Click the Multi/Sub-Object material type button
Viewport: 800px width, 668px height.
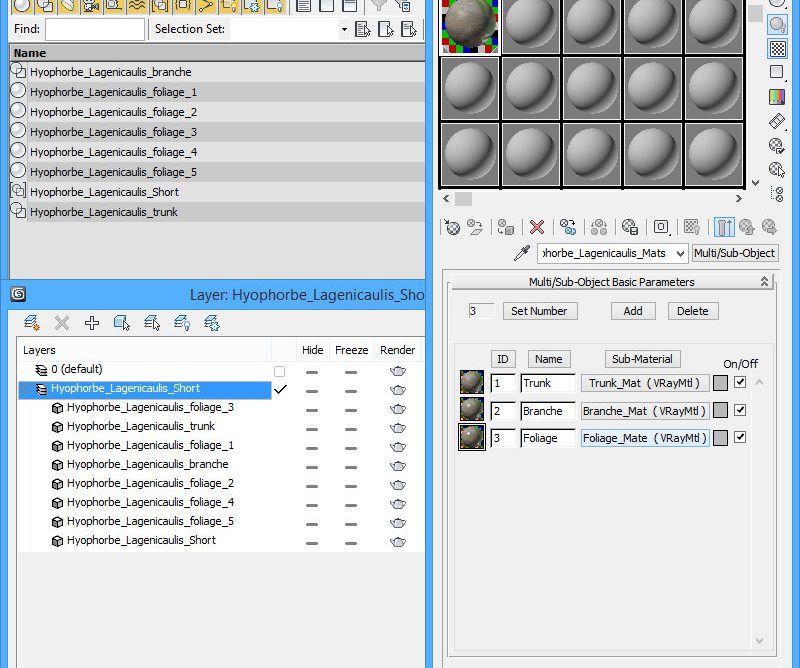point(734,253)
